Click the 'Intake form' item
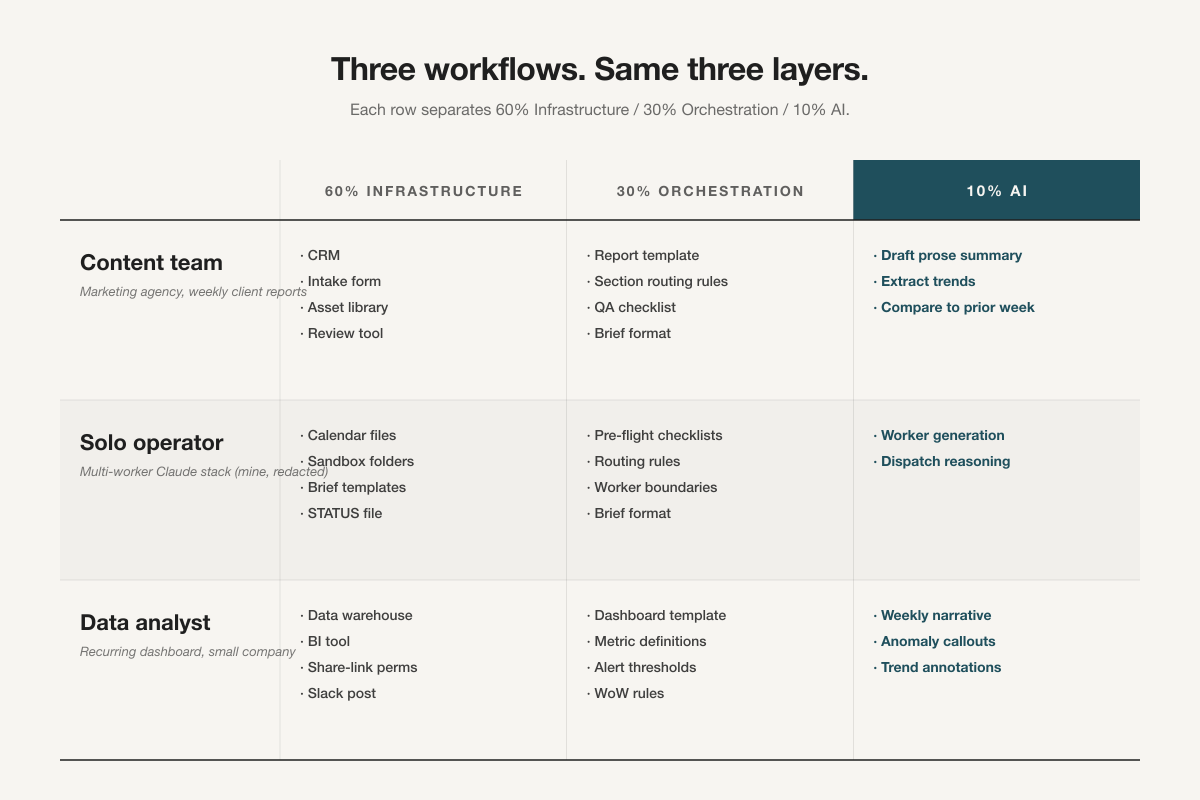The height and width of the screenshot is (800, 1200). [340, 281]
